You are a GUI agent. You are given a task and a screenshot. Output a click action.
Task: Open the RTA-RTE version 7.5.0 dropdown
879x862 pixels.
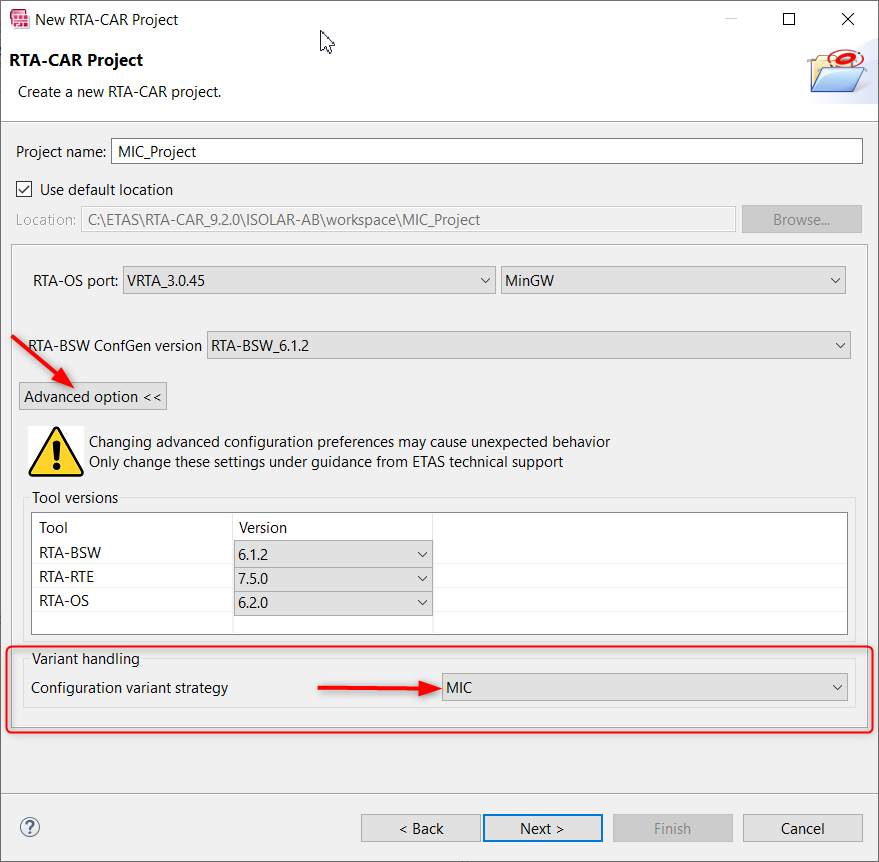pos(333,578)
